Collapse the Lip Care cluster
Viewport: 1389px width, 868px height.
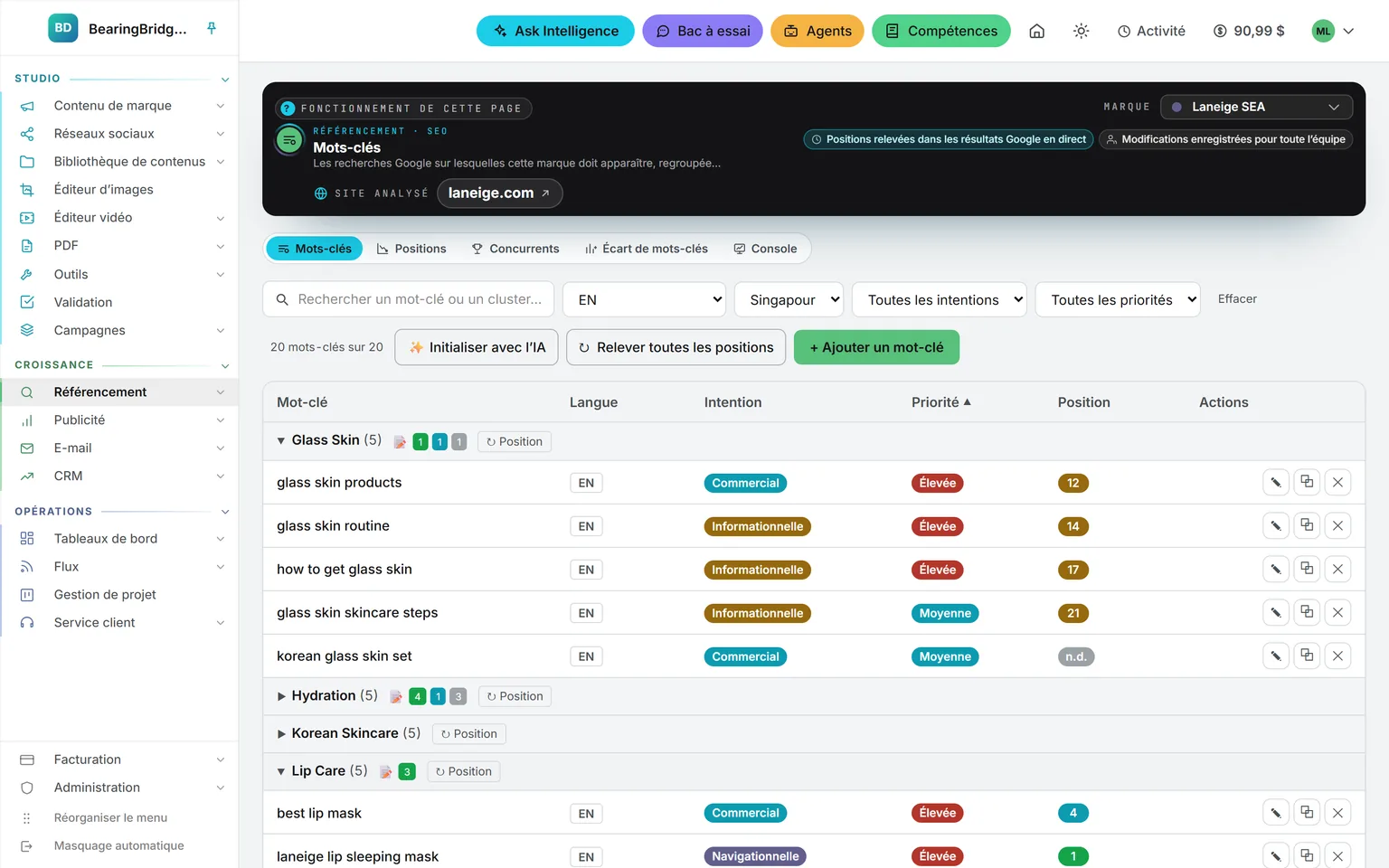pyautogui.click(x=281, y=771)
